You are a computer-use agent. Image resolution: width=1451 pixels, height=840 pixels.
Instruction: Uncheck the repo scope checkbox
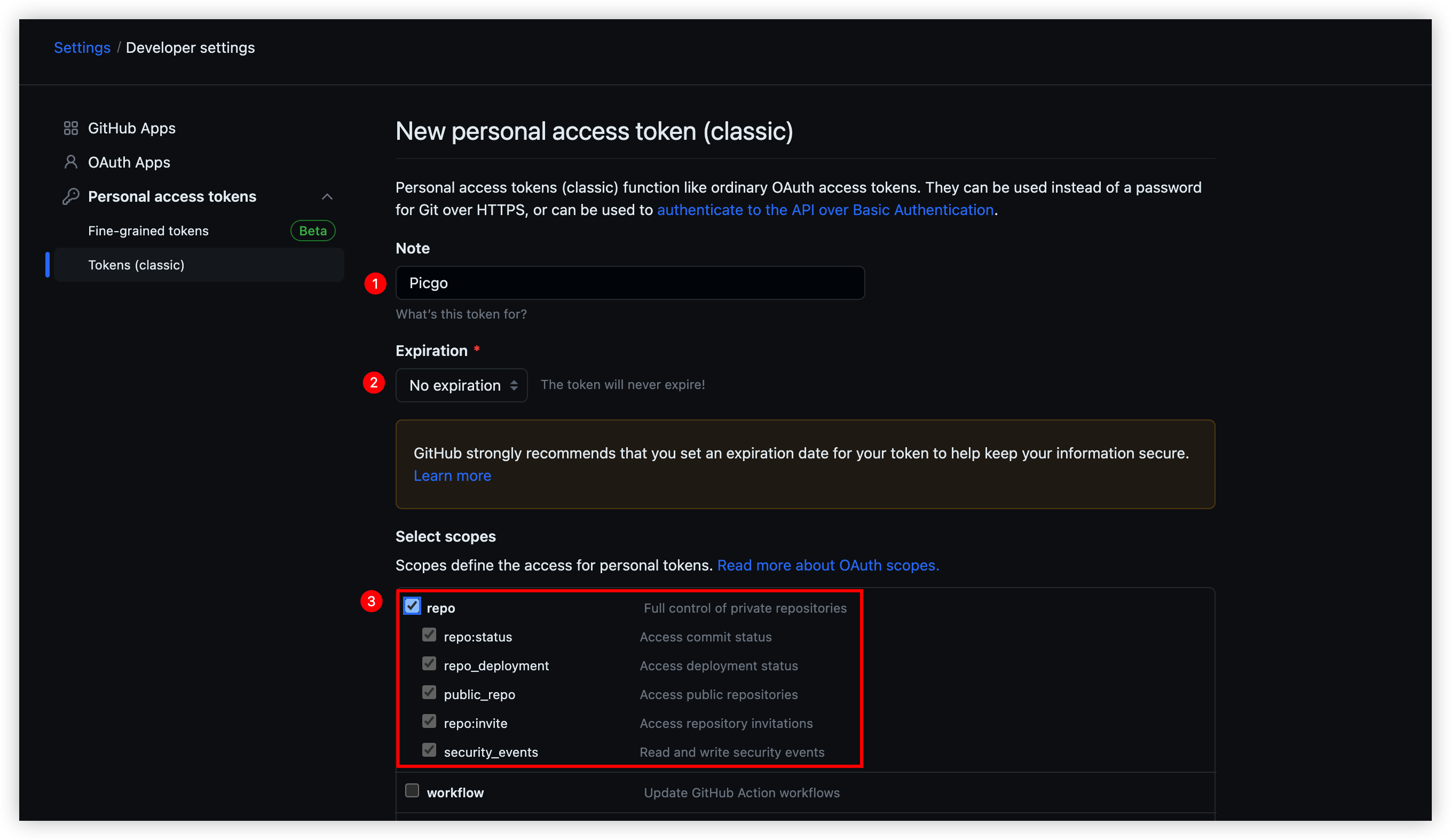412,606
